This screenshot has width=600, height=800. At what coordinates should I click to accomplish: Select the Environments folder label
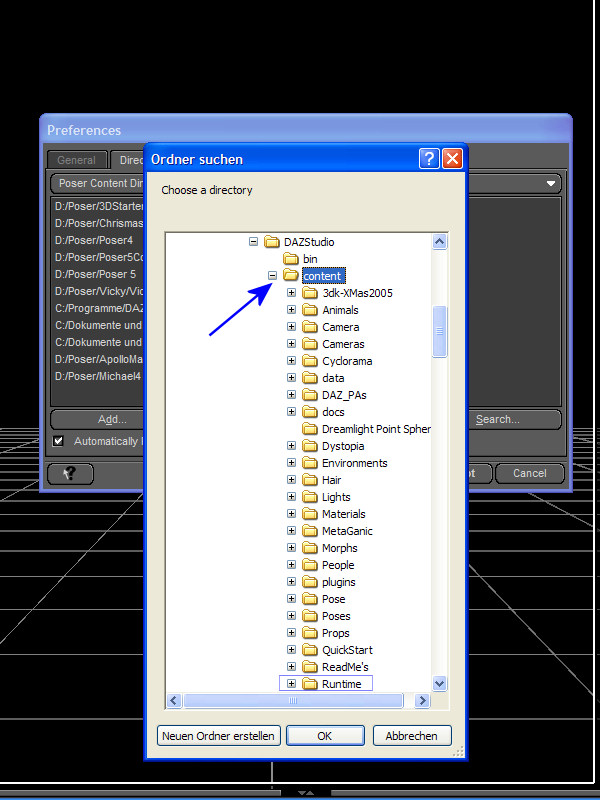pyautogui.click(x=355, y=463)
